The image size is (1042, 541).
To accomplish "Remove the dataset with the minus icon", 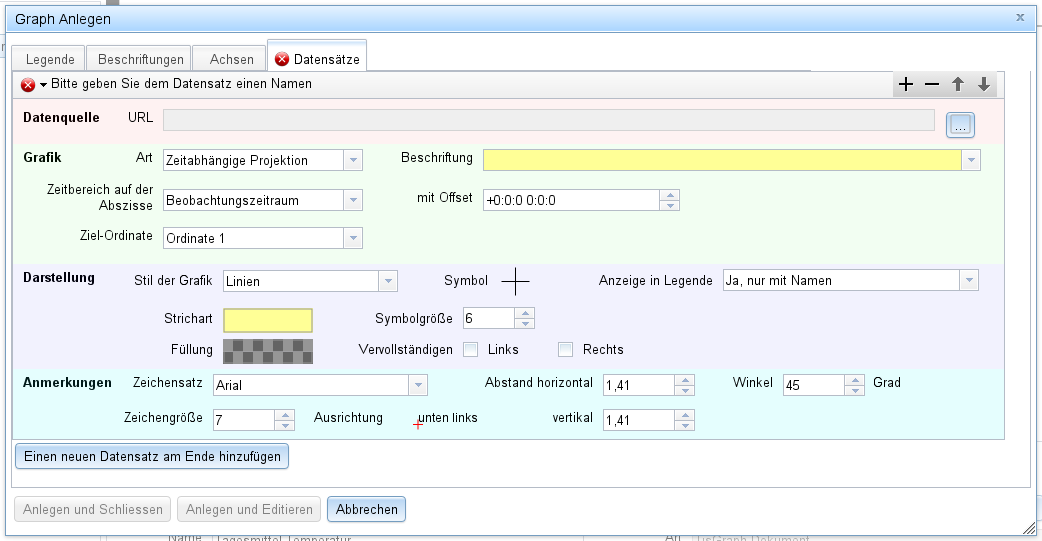I will [932, 84].
